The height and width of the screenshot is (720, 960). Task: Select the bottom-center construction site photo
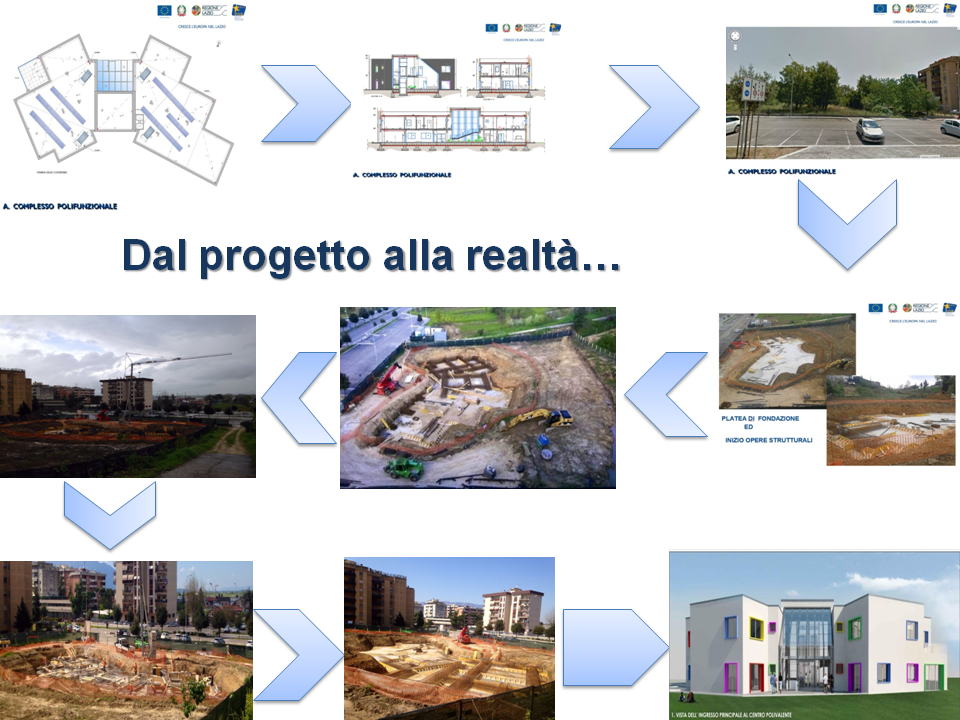pyautogui.click(x=449, y=639)
